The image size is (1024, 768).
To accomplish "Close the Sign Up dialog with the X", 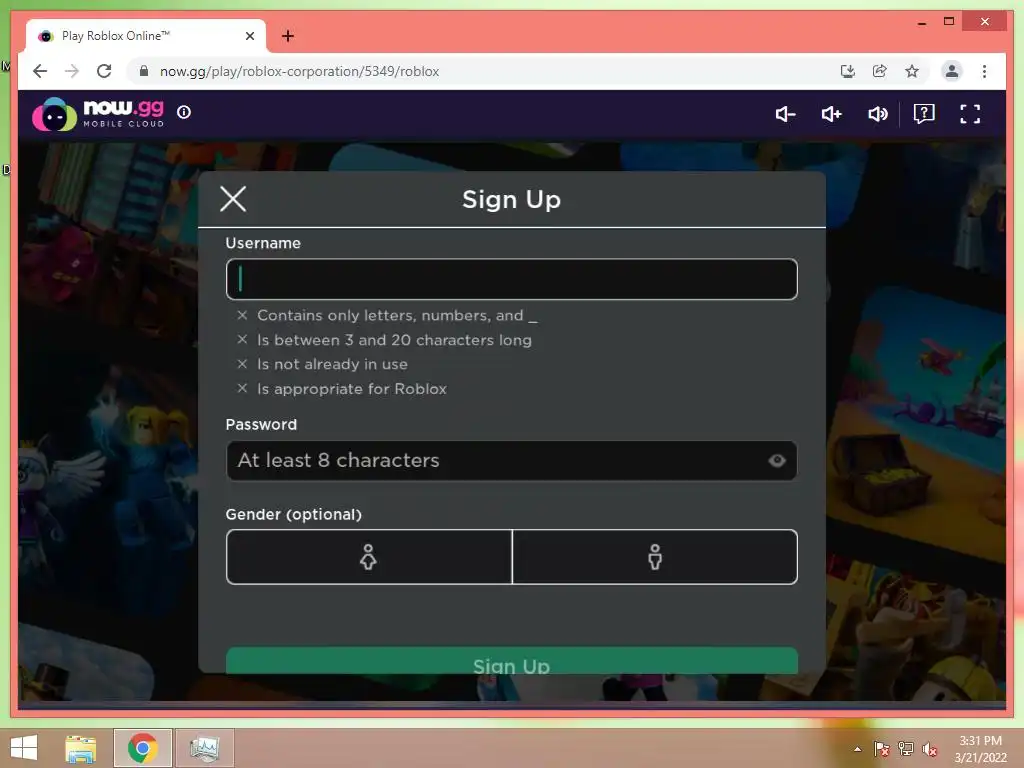I will [x=233, y=199].
